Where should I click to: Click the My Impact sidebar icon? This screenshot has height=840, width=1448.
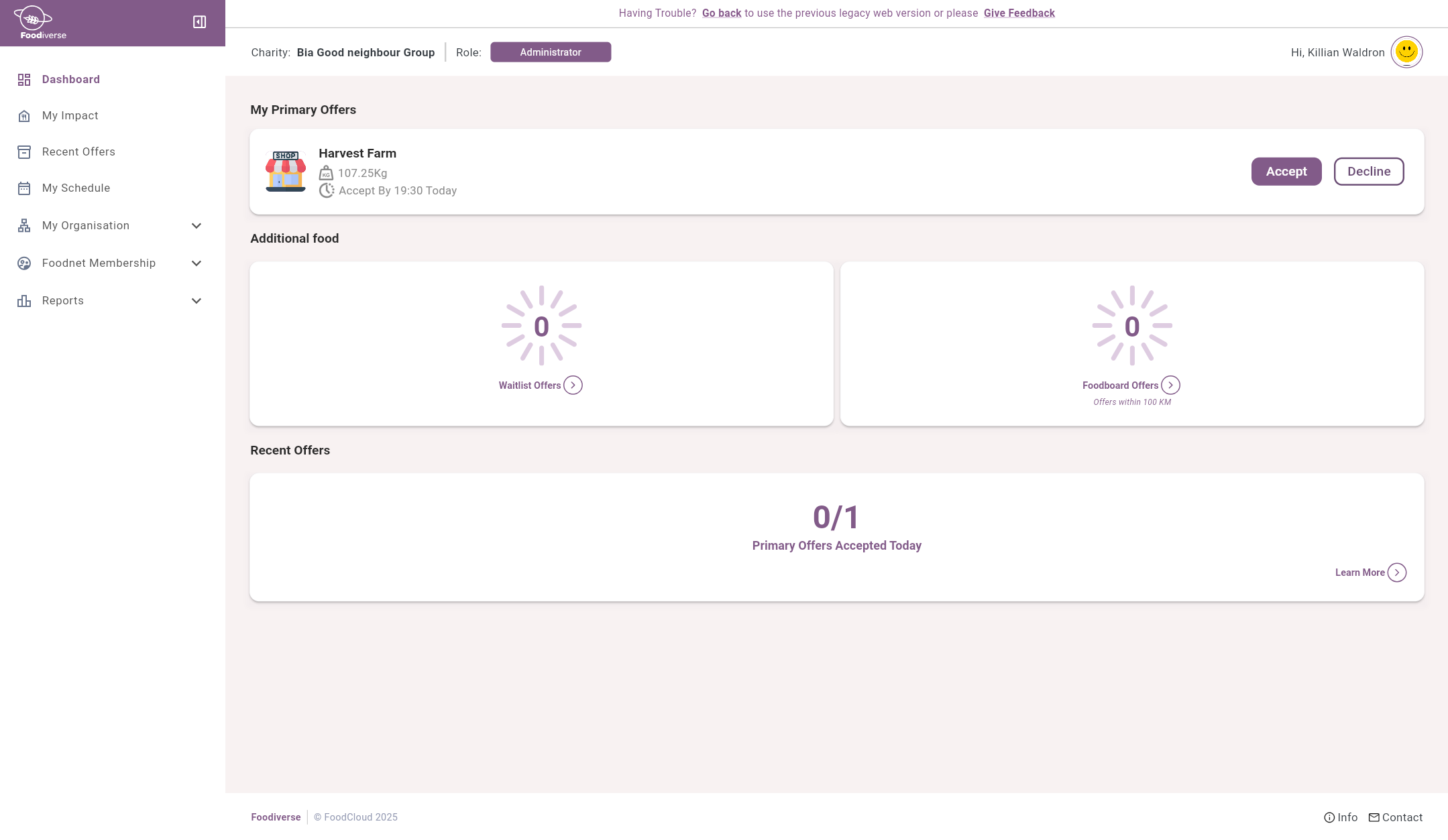point(24,116)
